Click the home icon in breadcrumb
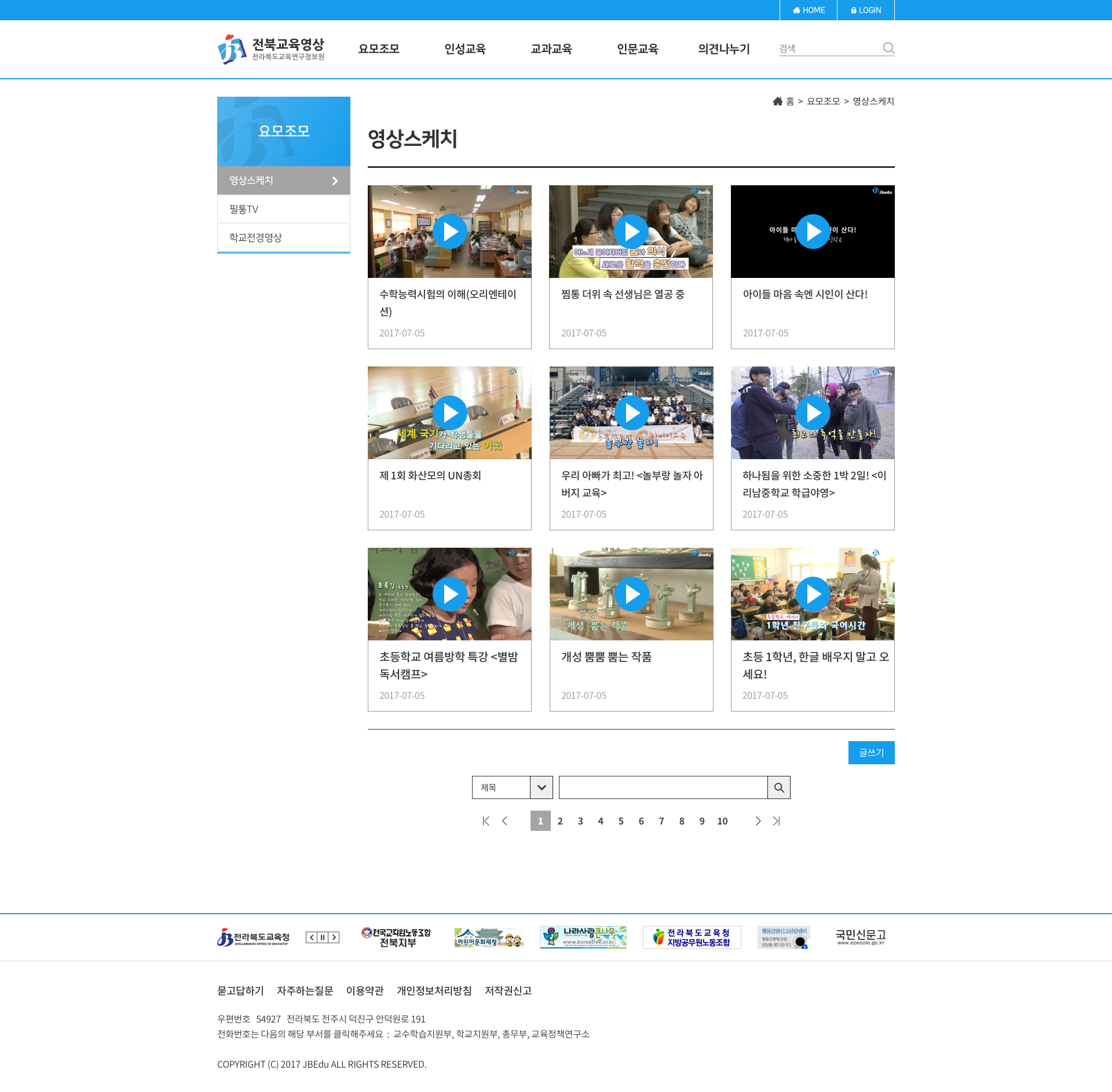 777,101
